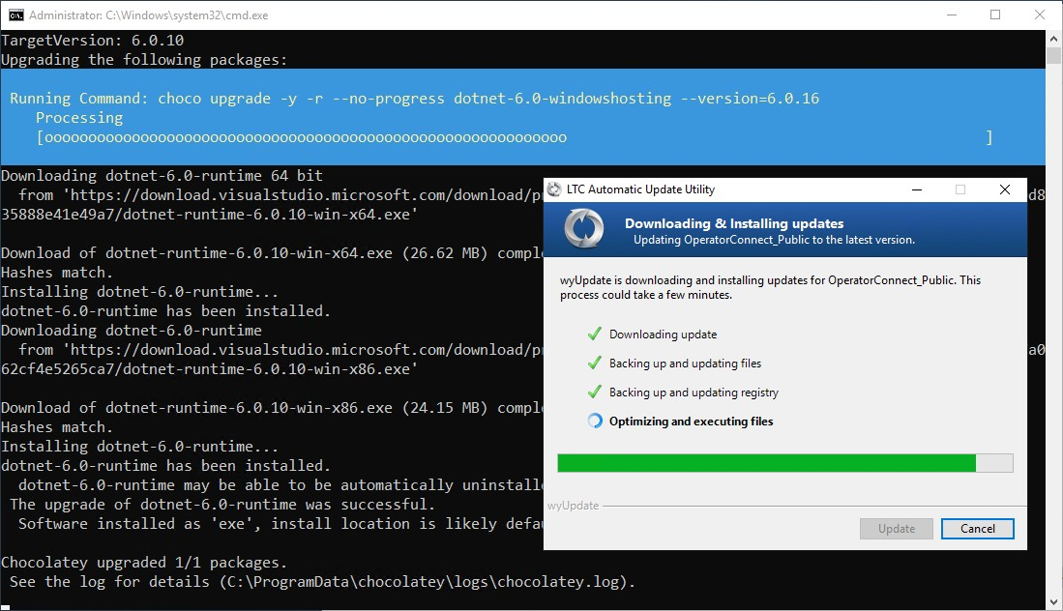Click the green update progress bar

(766, 463)
